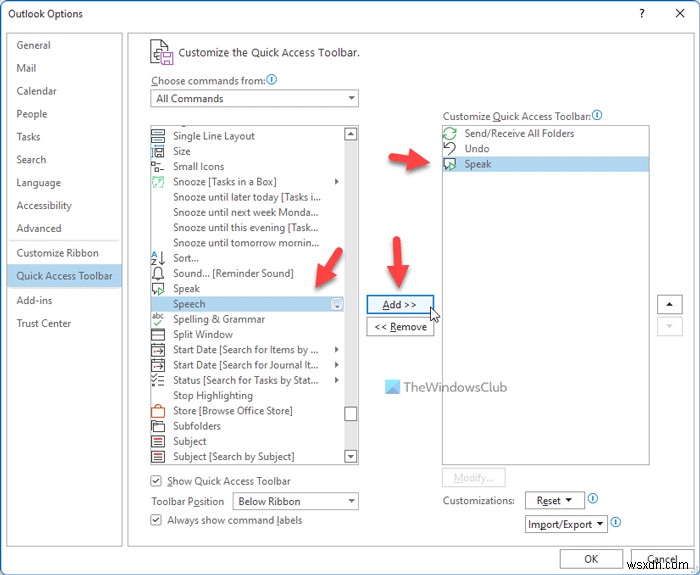Click the Spelling & Grammar abc icon
The image size is (700, 575).
click(x=158, y=319)
